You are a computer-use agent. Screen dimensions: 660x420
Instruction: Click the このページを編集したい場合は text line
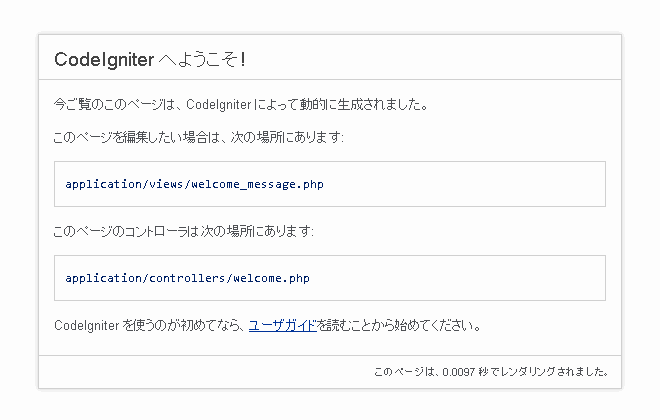199,137
